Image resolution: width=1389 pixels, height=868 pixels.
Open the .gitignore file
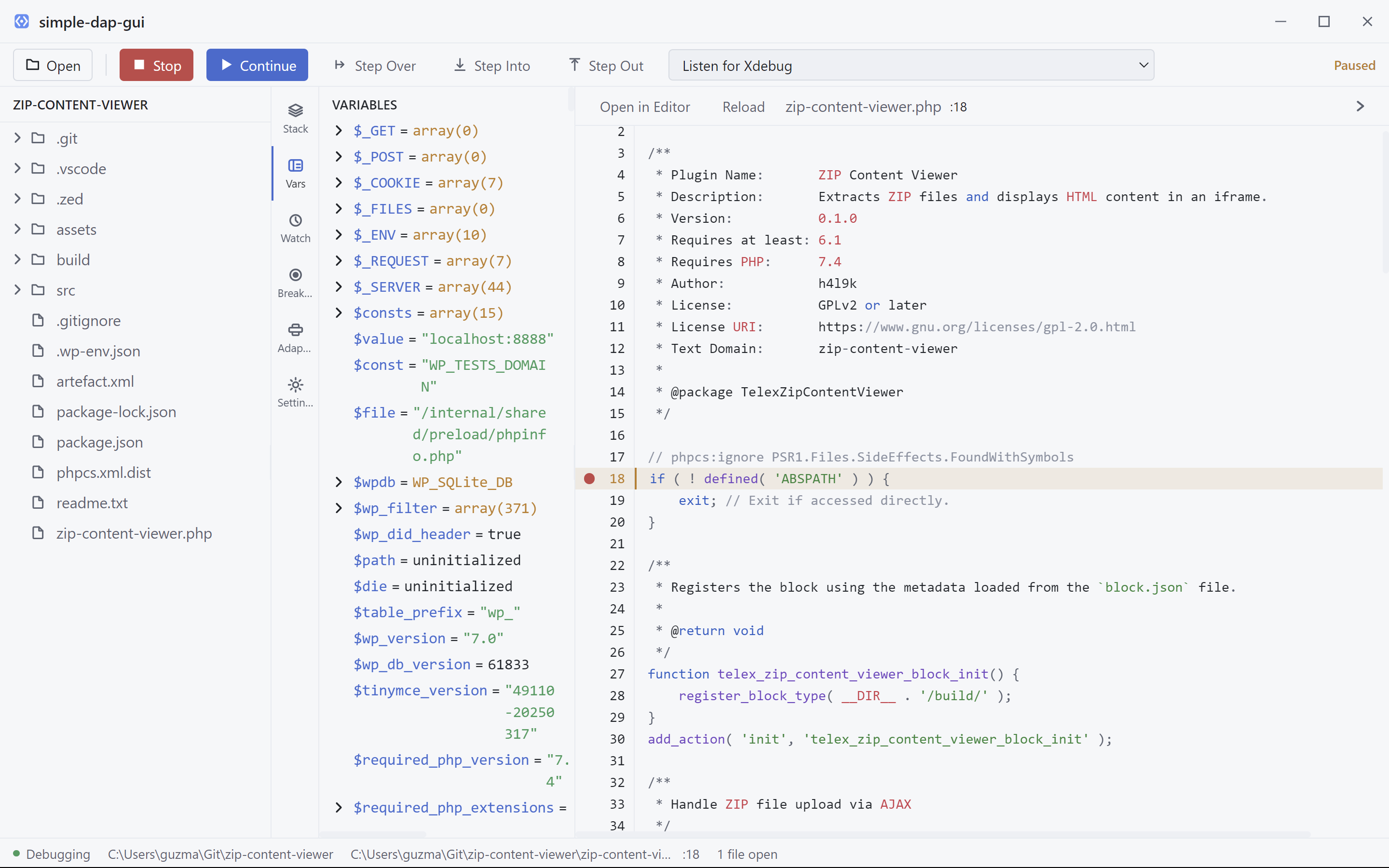coord(136,320)
